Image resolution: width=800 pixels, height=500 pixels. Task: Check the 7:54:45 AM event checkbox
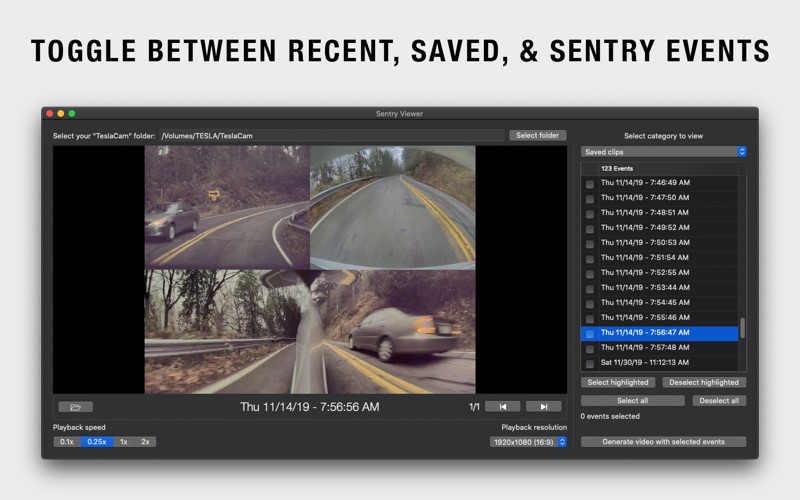pos(590,304)
